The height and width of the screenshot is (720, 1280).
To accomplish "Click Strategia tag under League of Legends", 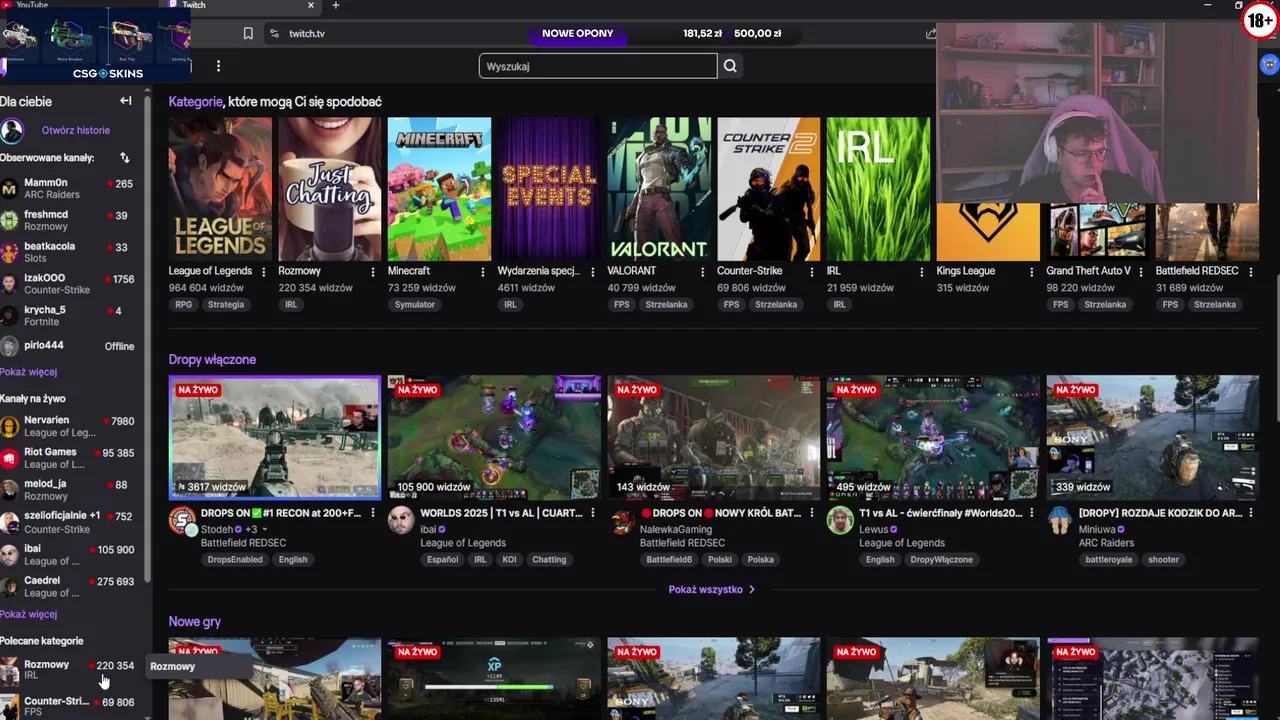I will point(226,305).
